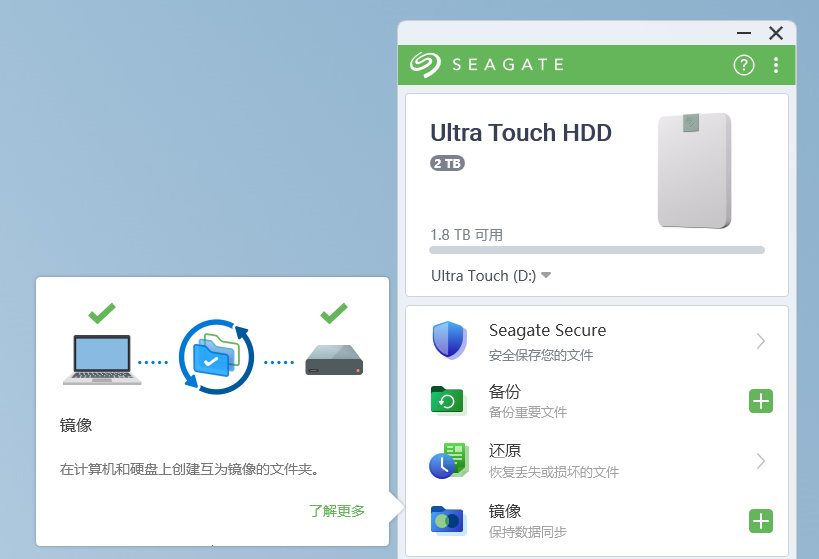Click the 还原 restore clock icon
The image size is (819, 559).
click(447, 461)
